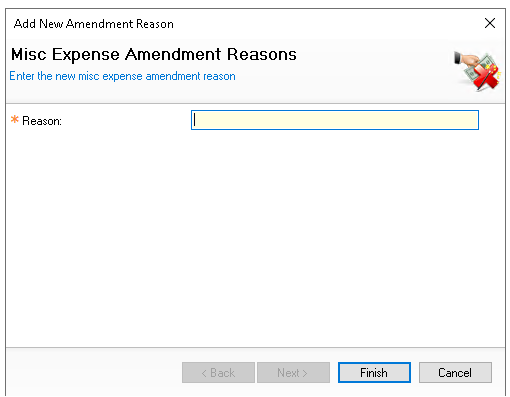Close the Add New Amendment Reason dialog
The height and width of the screenshot is (397, 510).
490,23
